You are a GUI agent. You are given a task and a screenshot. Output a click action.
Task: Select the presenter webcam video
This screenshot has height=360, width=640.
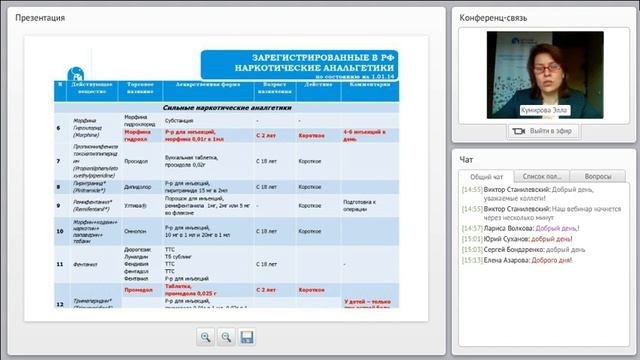point(545,75)
